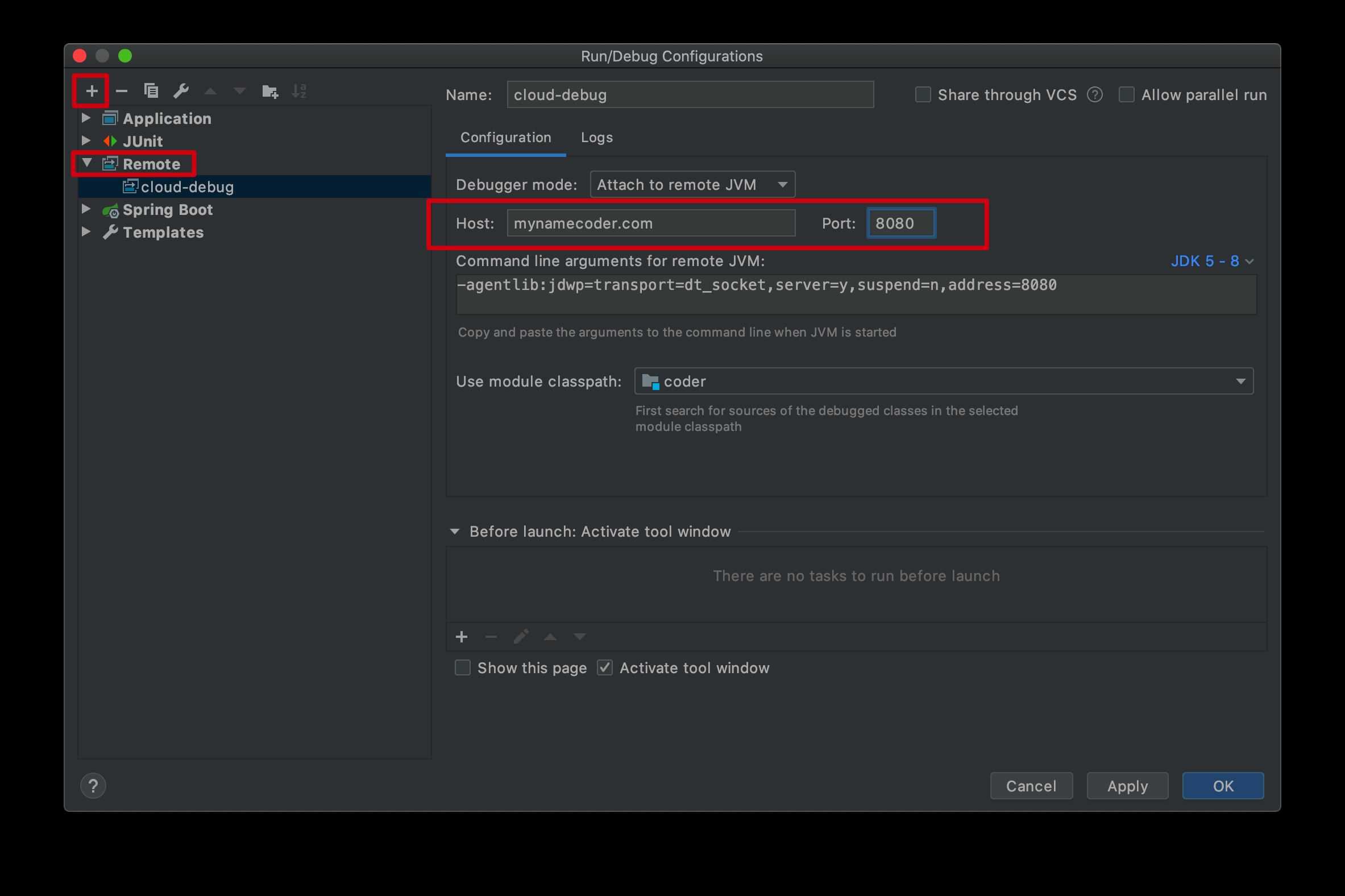Enable Allow parallel run
The width and height of the screenshot is (1345, 896).
[1126, 94]
